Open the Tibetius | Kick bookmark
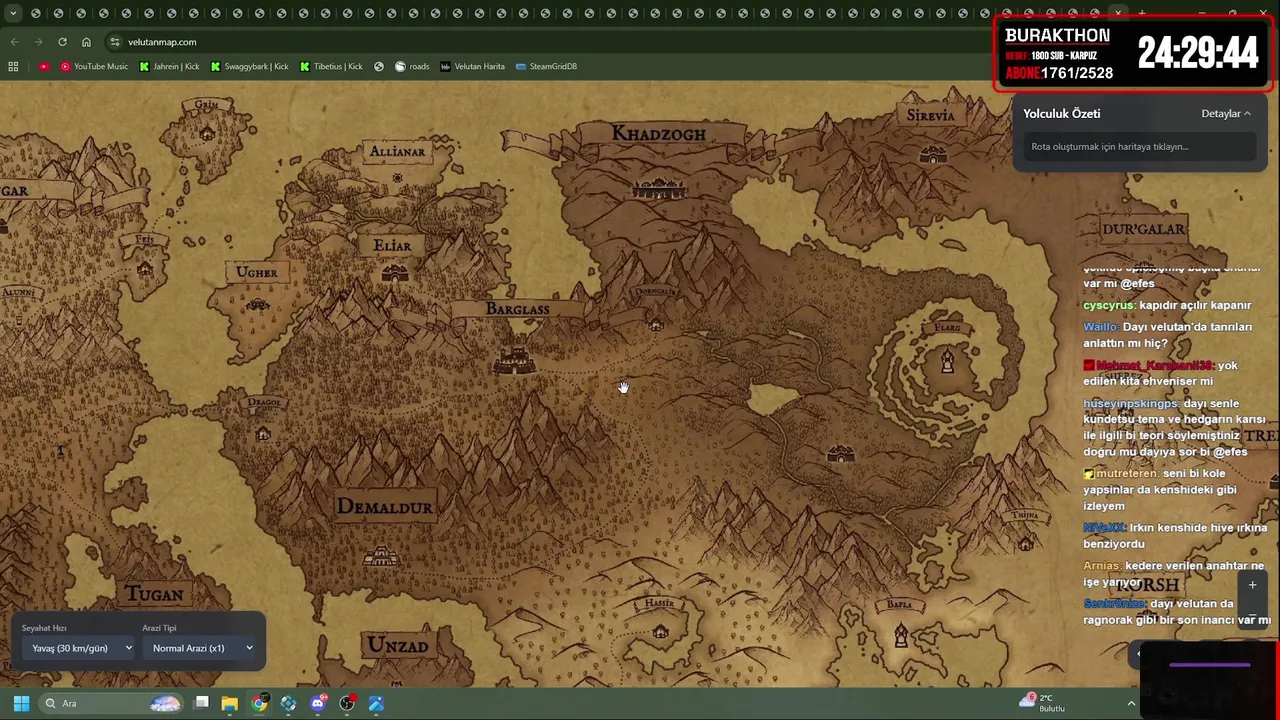Image resolution: width=1280 pixels, height=720 pixels. tap(331, 66)
